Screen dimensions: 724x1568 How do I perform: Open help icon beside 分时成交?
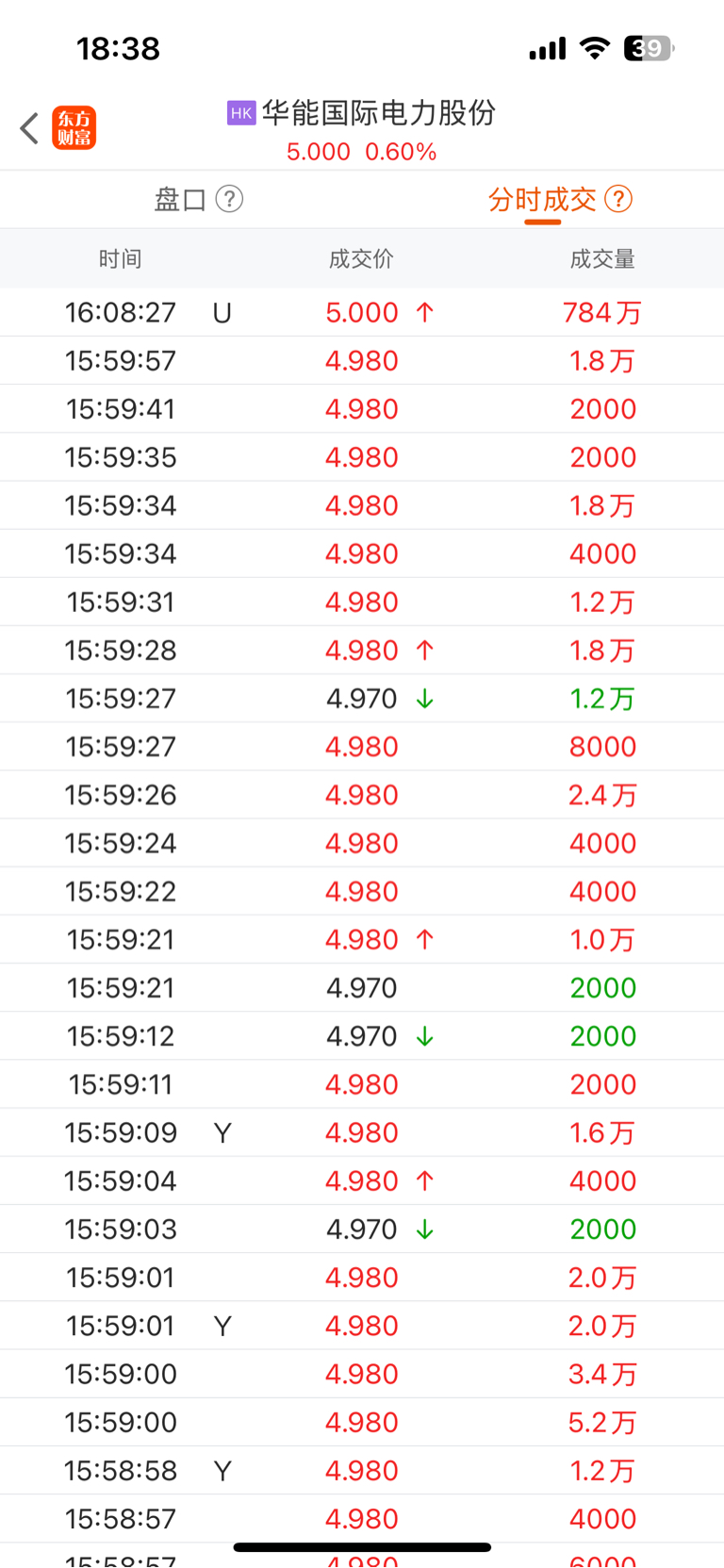click(618, 199)
